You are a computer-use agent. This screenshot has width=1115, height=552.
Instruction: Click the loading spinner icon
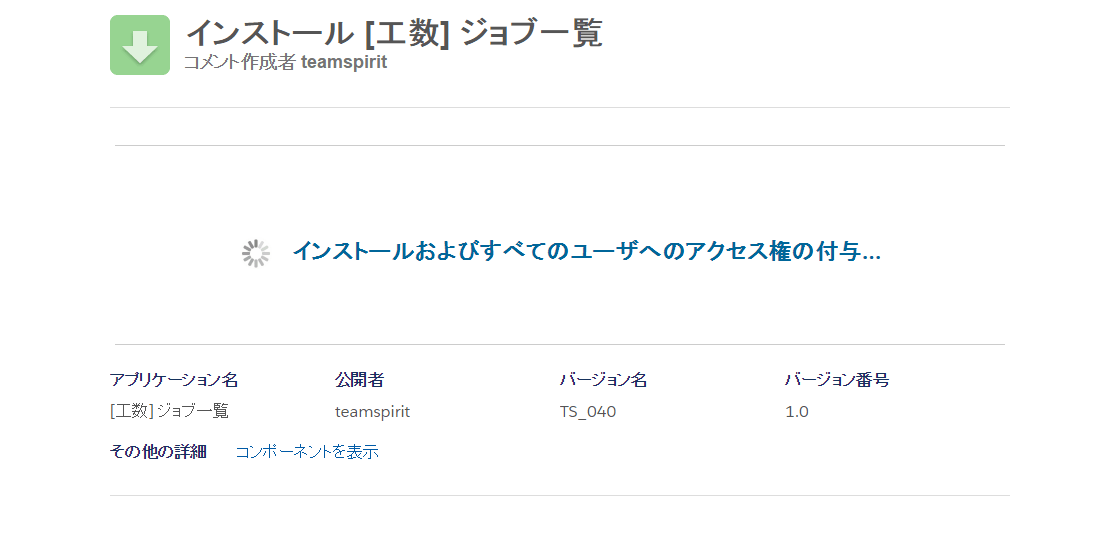[x=256, y=253]
